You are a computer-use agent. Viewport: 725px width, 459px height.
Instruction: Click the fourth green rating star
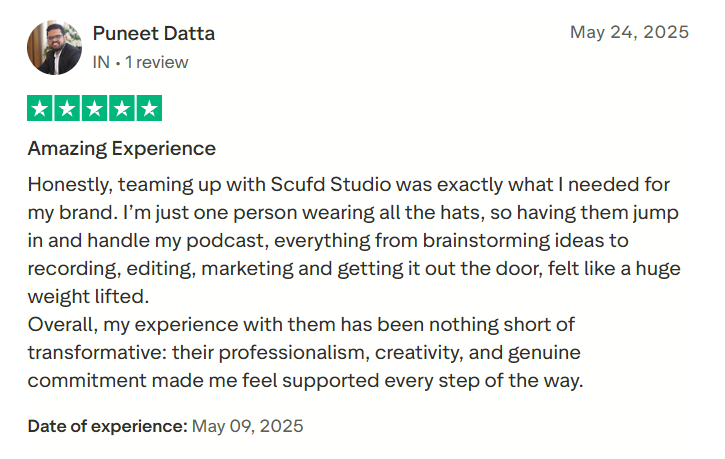click(x=121, y=108)
